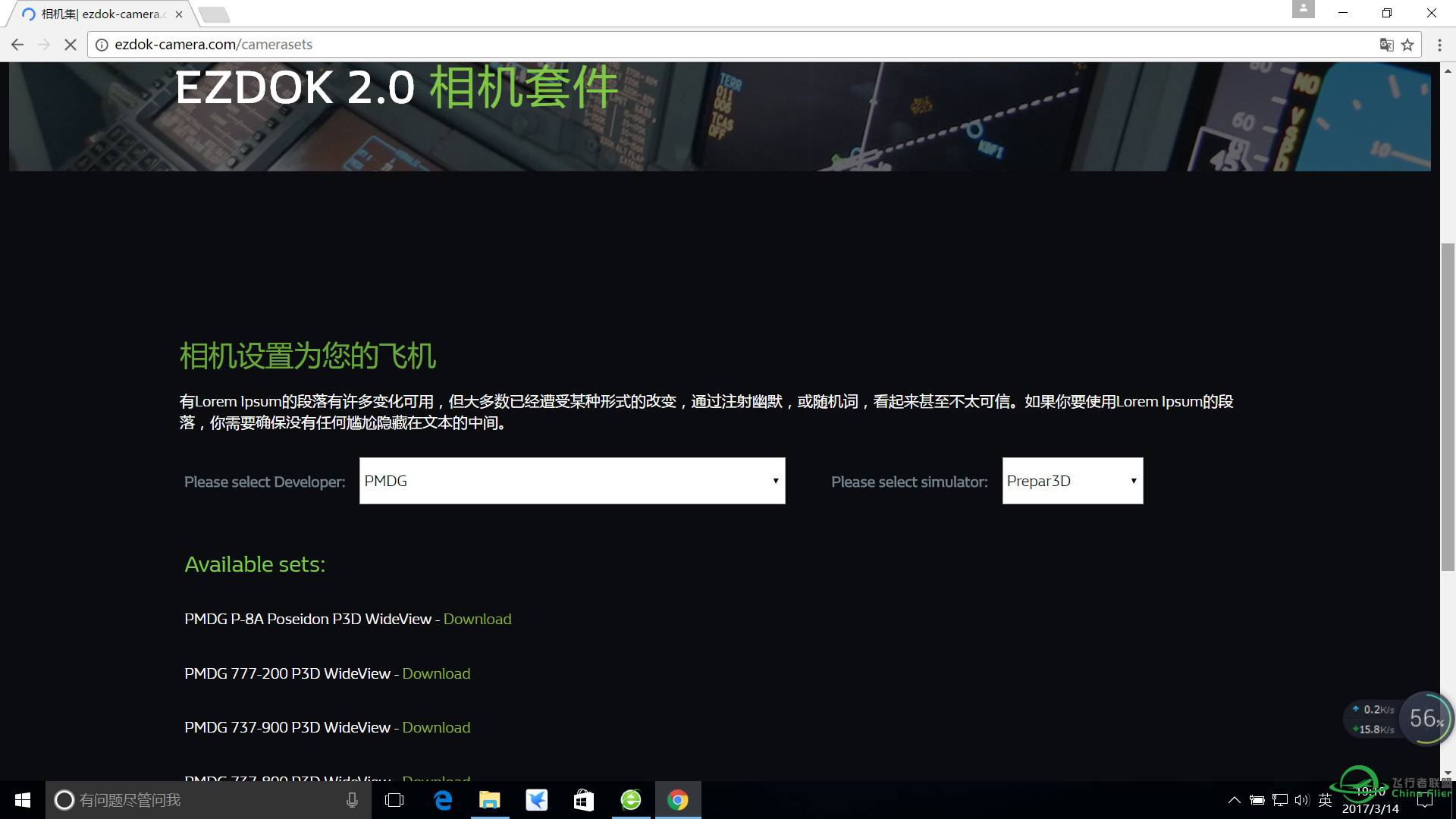1456x819 pixels.
Task: Click the Cortana microphone icon
Action: pos(352,800)
